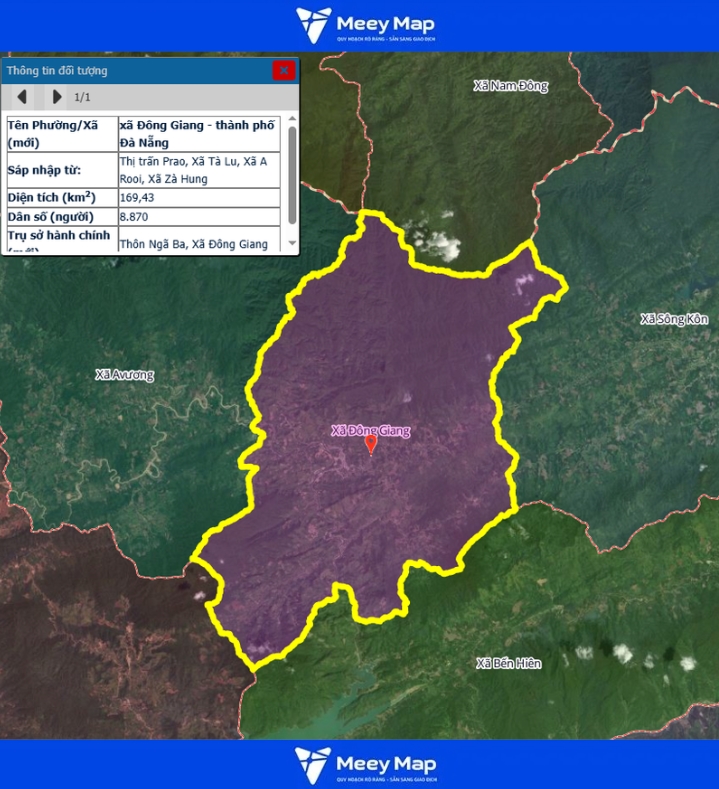
Task: Select the Xã Đông Giang map label
Action: tap(371, 430)
